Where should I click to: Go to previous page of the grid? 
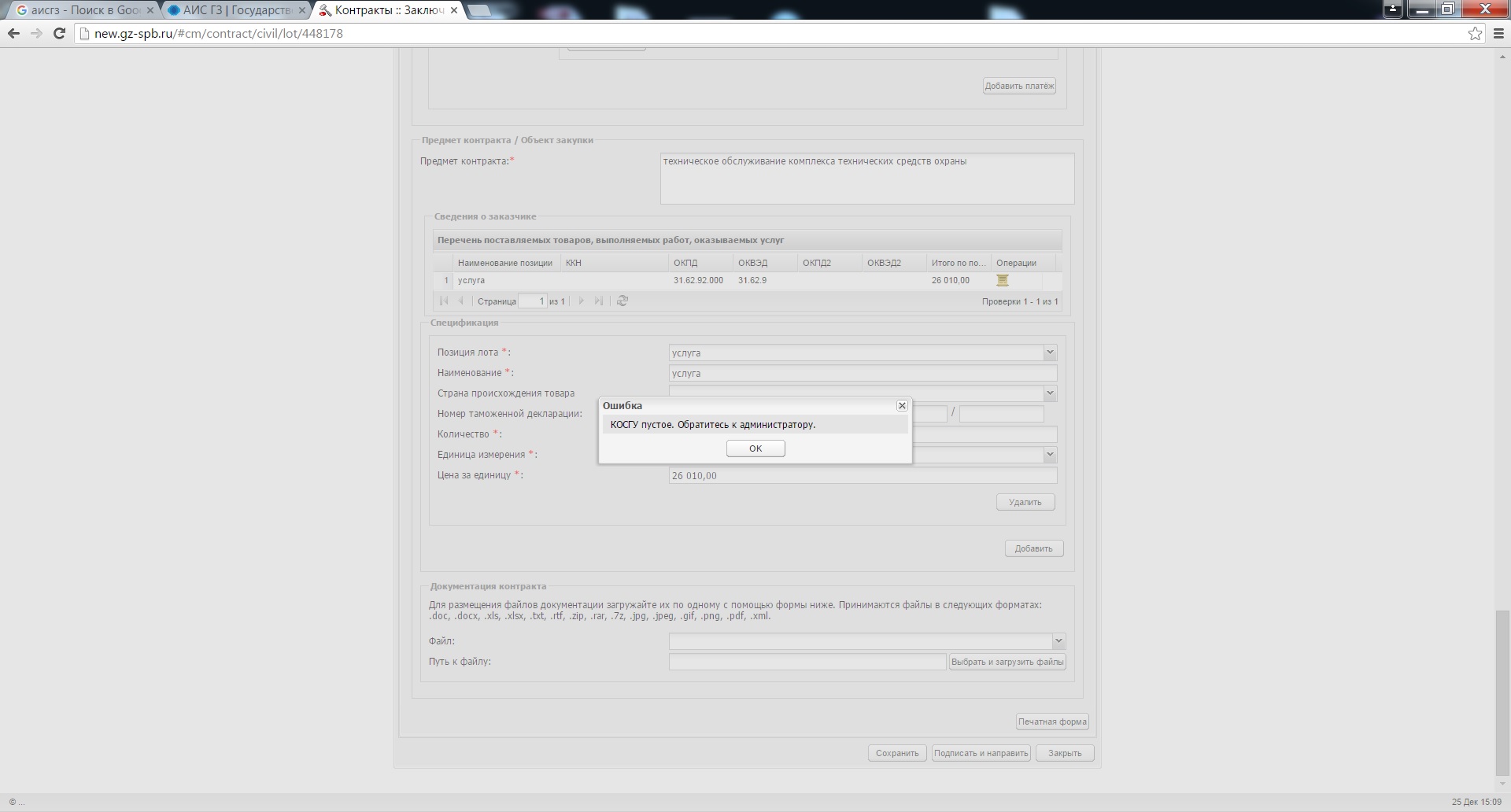point(461,301)
